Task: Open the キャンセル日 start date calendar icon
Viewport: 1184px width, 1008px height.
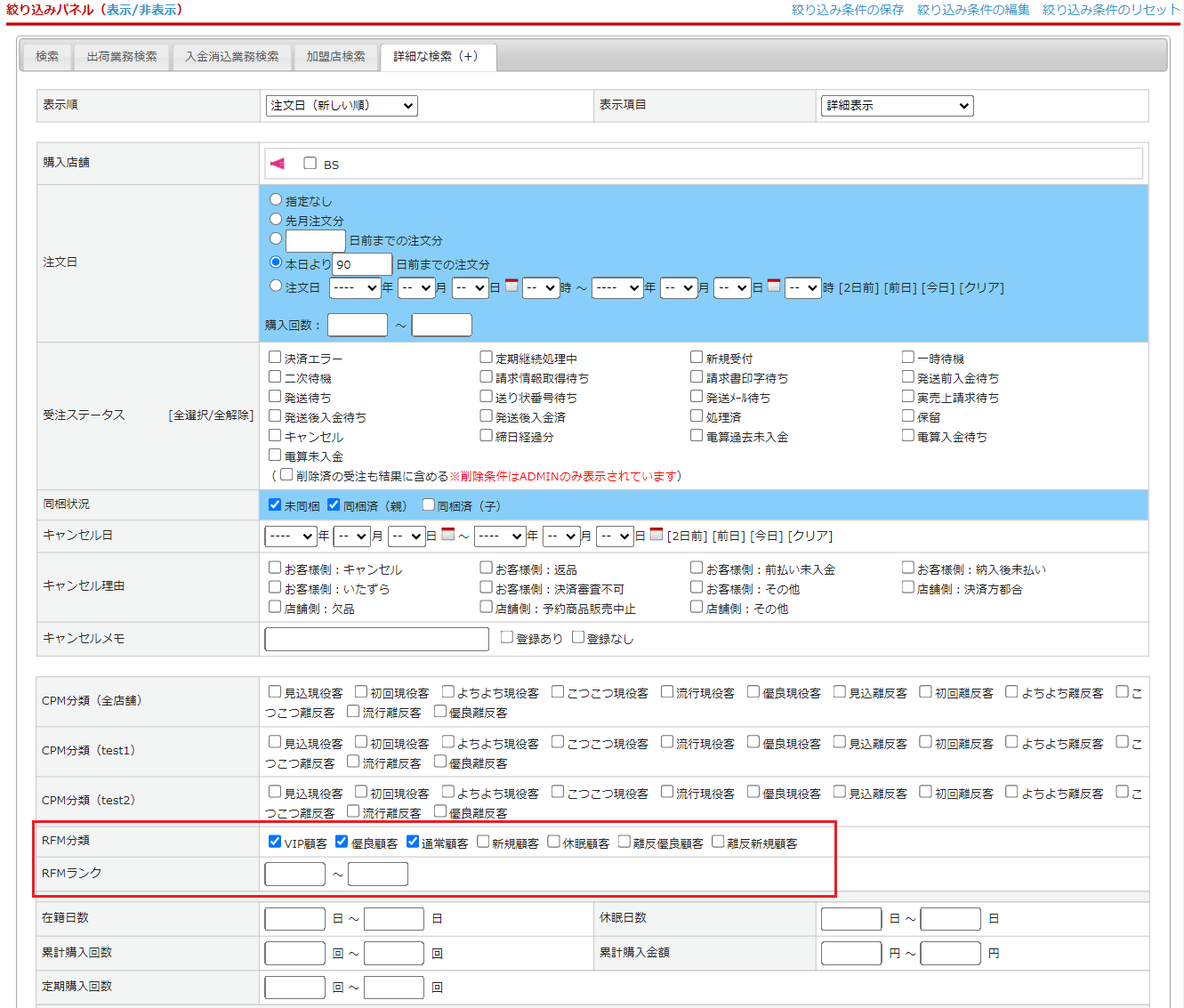Action: pyautogui.click(x=448, y=534)
